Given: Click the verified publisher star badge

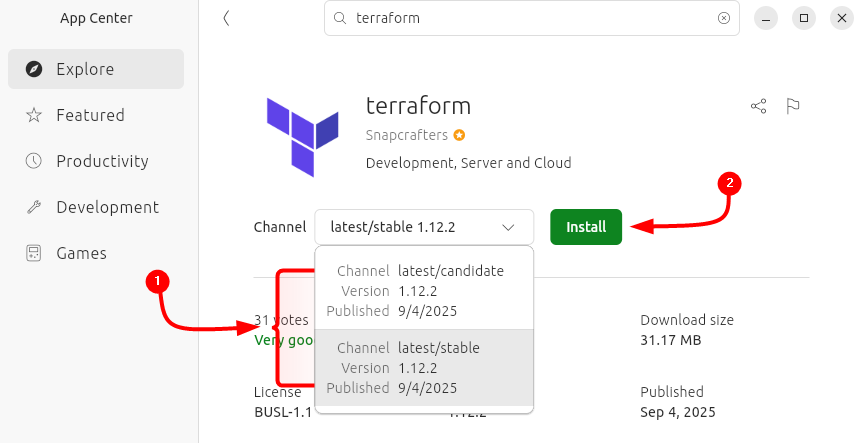Looking at the screenshot, I should [x=459, y=135].
